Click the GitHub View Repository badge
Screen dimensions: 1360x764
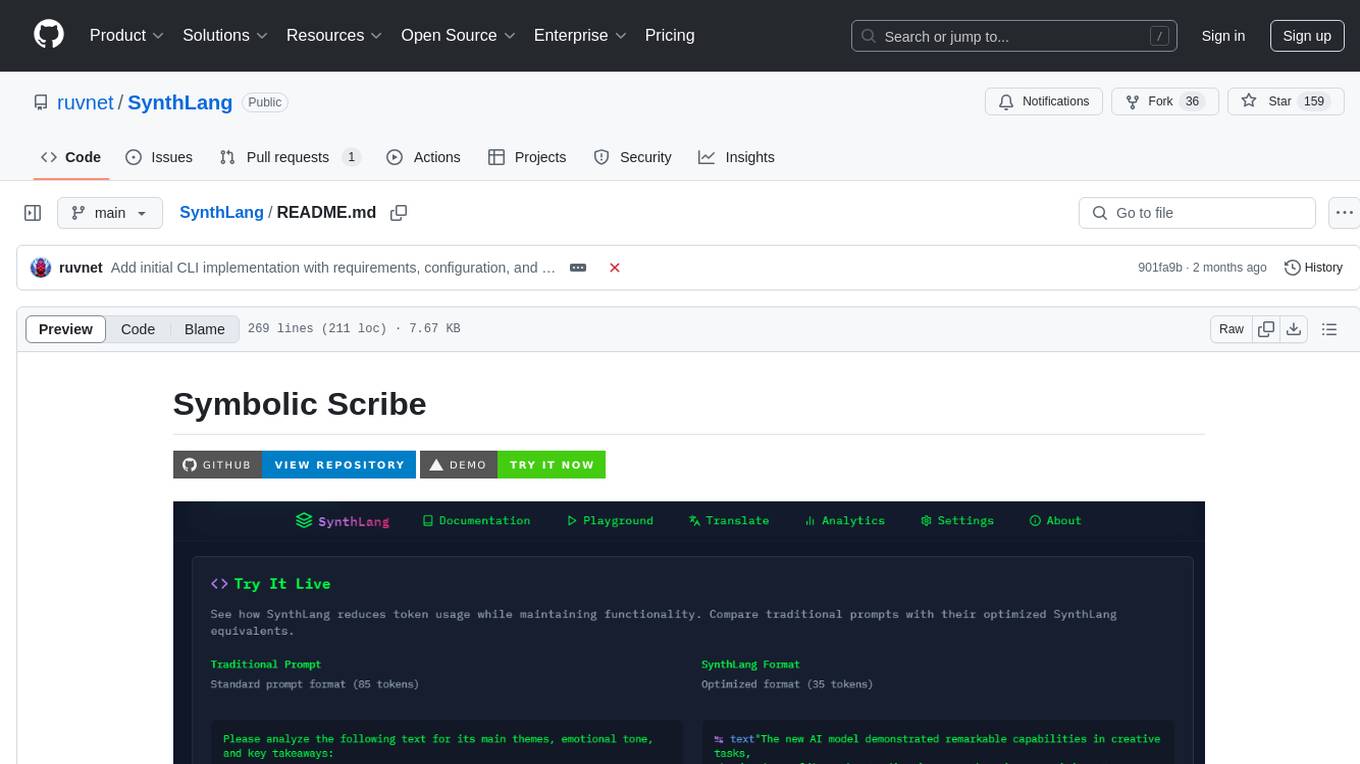294,465
